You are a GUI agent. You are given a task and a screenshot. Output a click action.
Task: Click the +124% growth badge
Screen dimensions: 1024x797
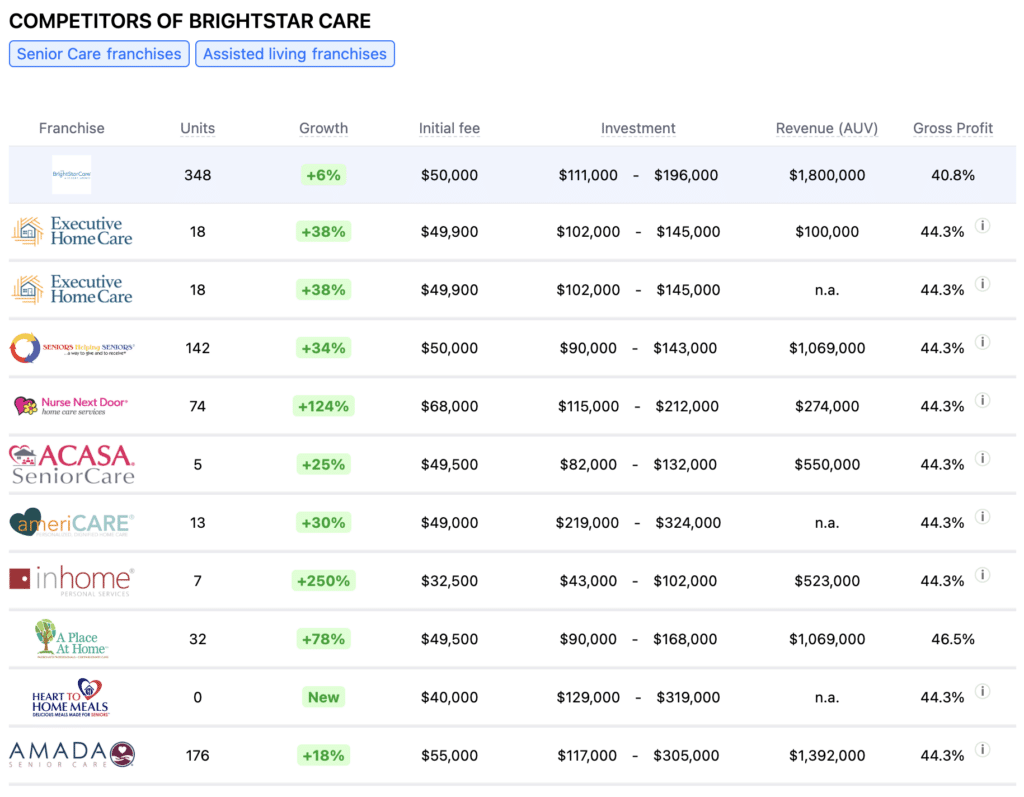click(x=323, y=406)
